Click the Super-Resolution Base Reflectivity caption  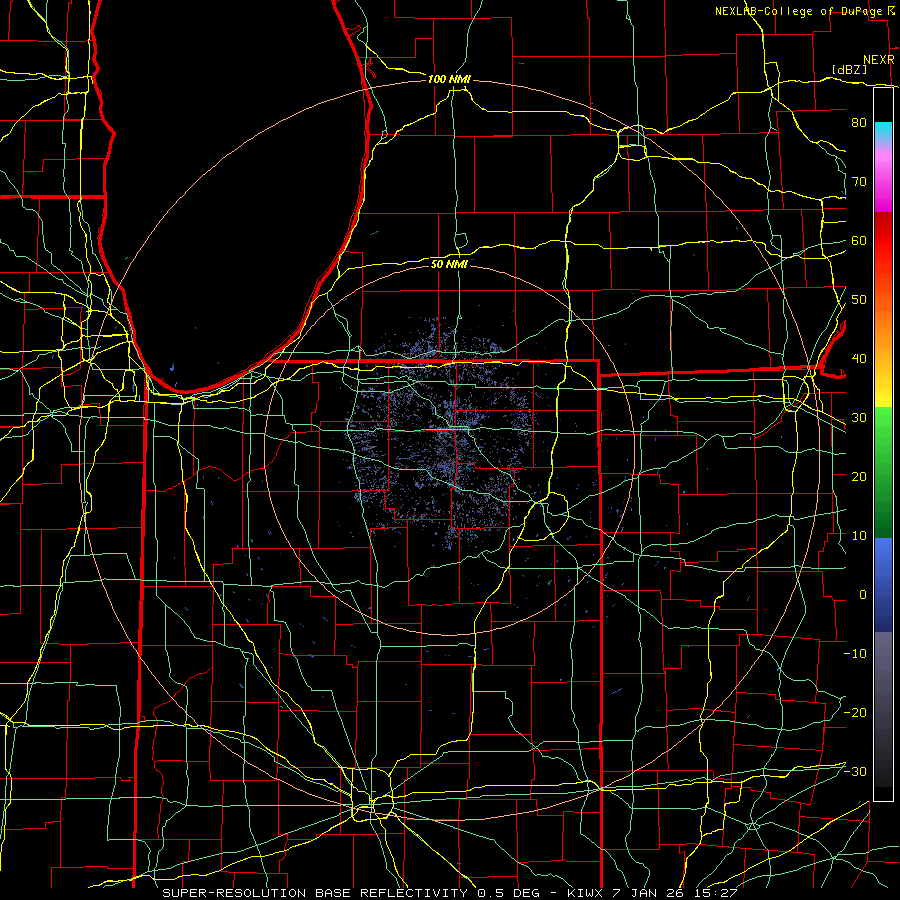point(449,893)
